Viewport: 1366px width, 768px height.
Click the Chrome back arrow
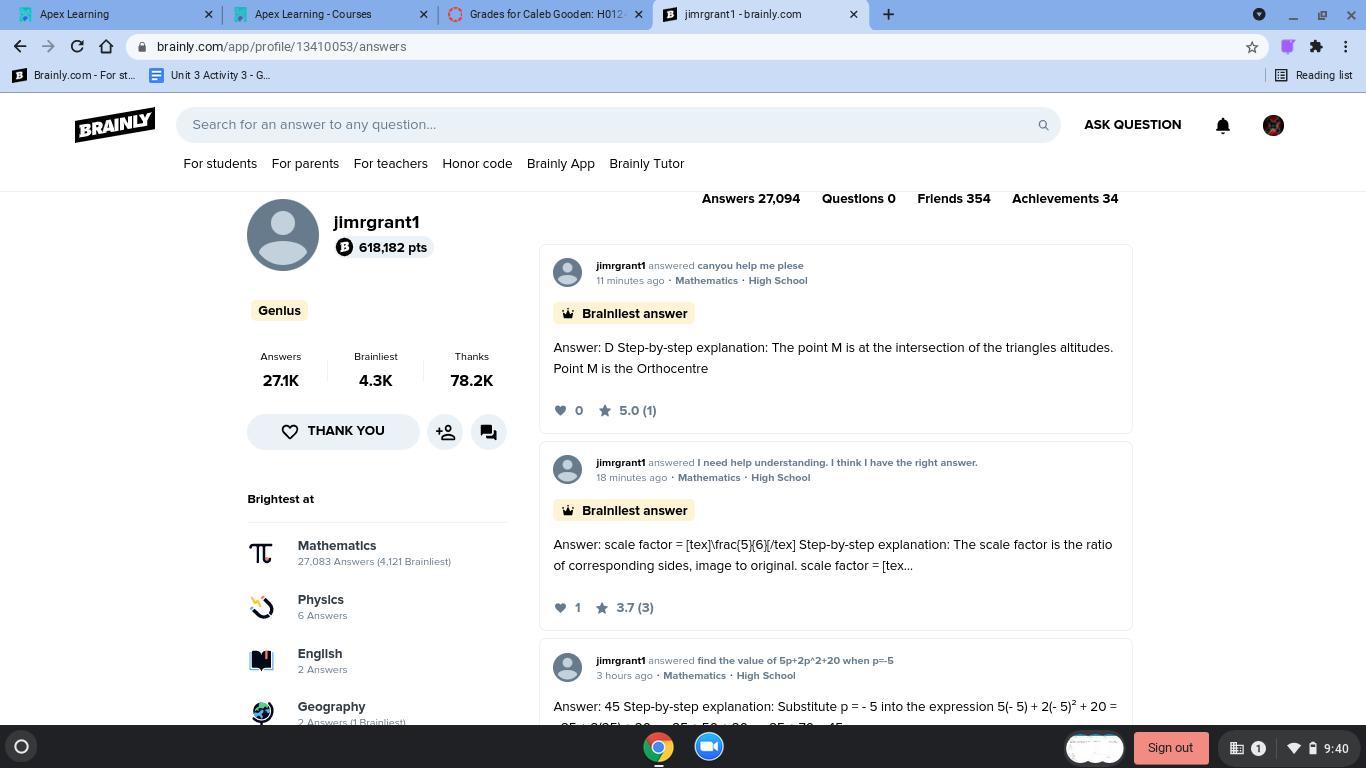click(20, 46)
